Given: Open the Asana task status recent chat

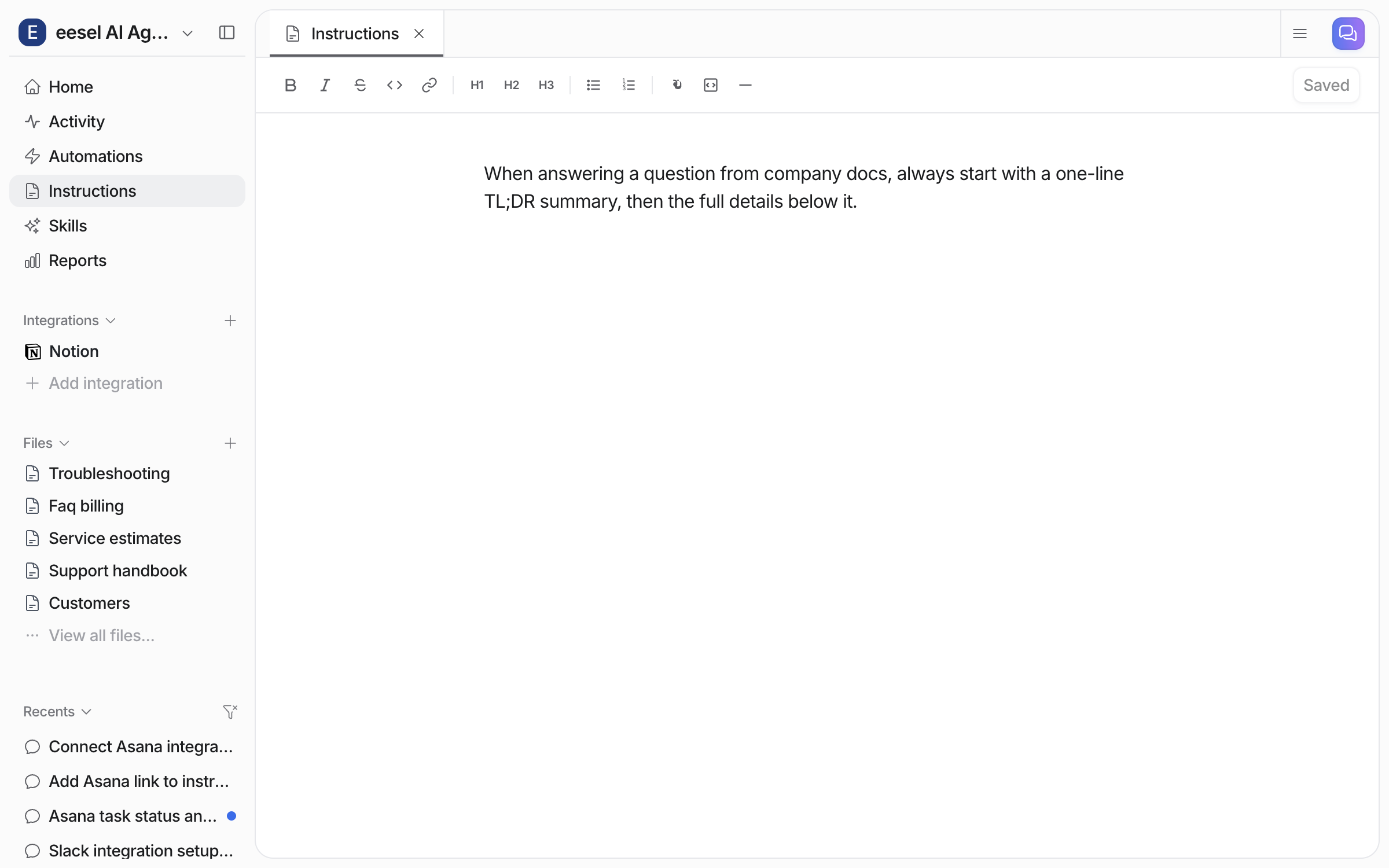Looking at the screenshot, I should (x=127, y=816).
